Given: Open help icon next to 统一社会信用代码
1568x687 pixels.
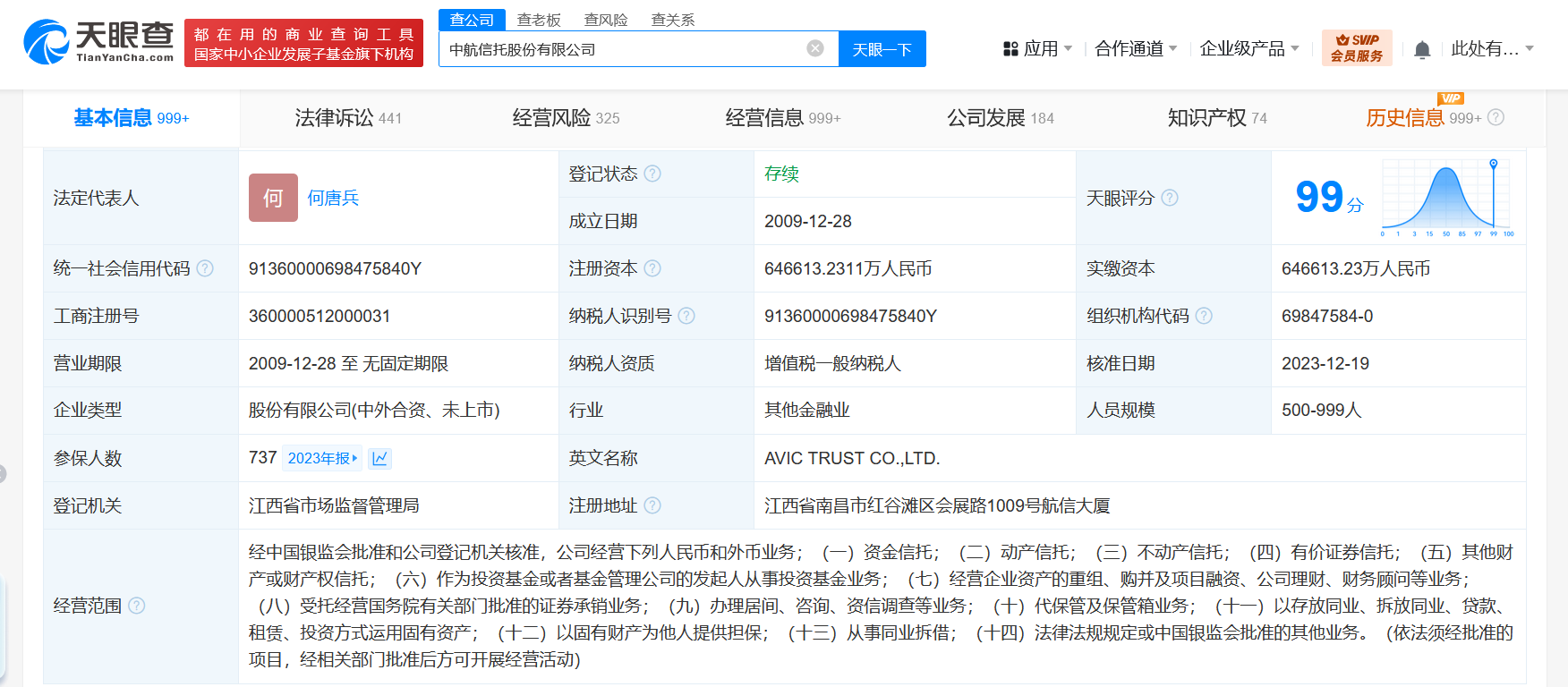Looking at the screenshot, I should (x=205, y=268).
